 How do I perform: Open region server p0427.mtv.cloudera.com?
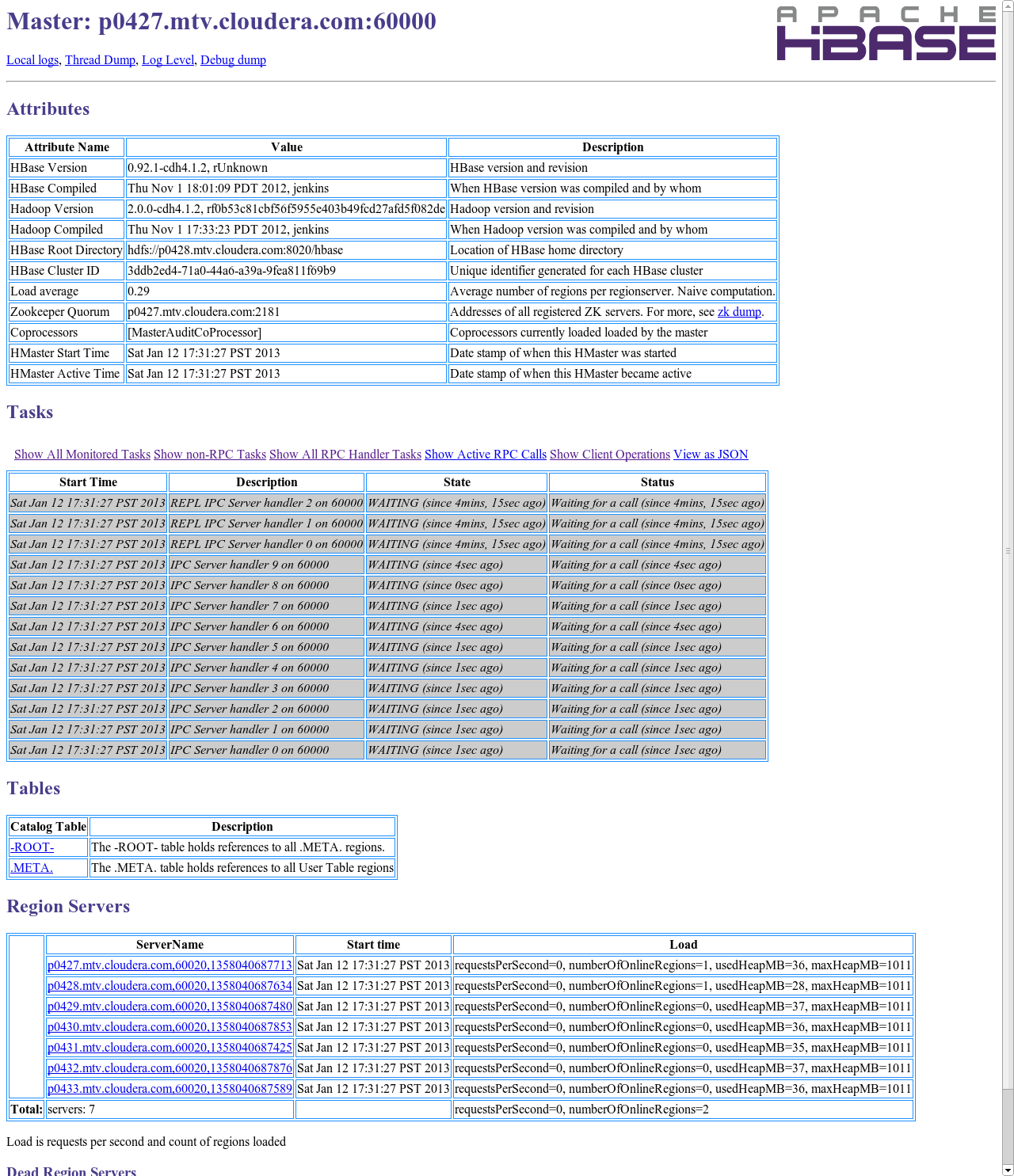(x=170, y=965)
